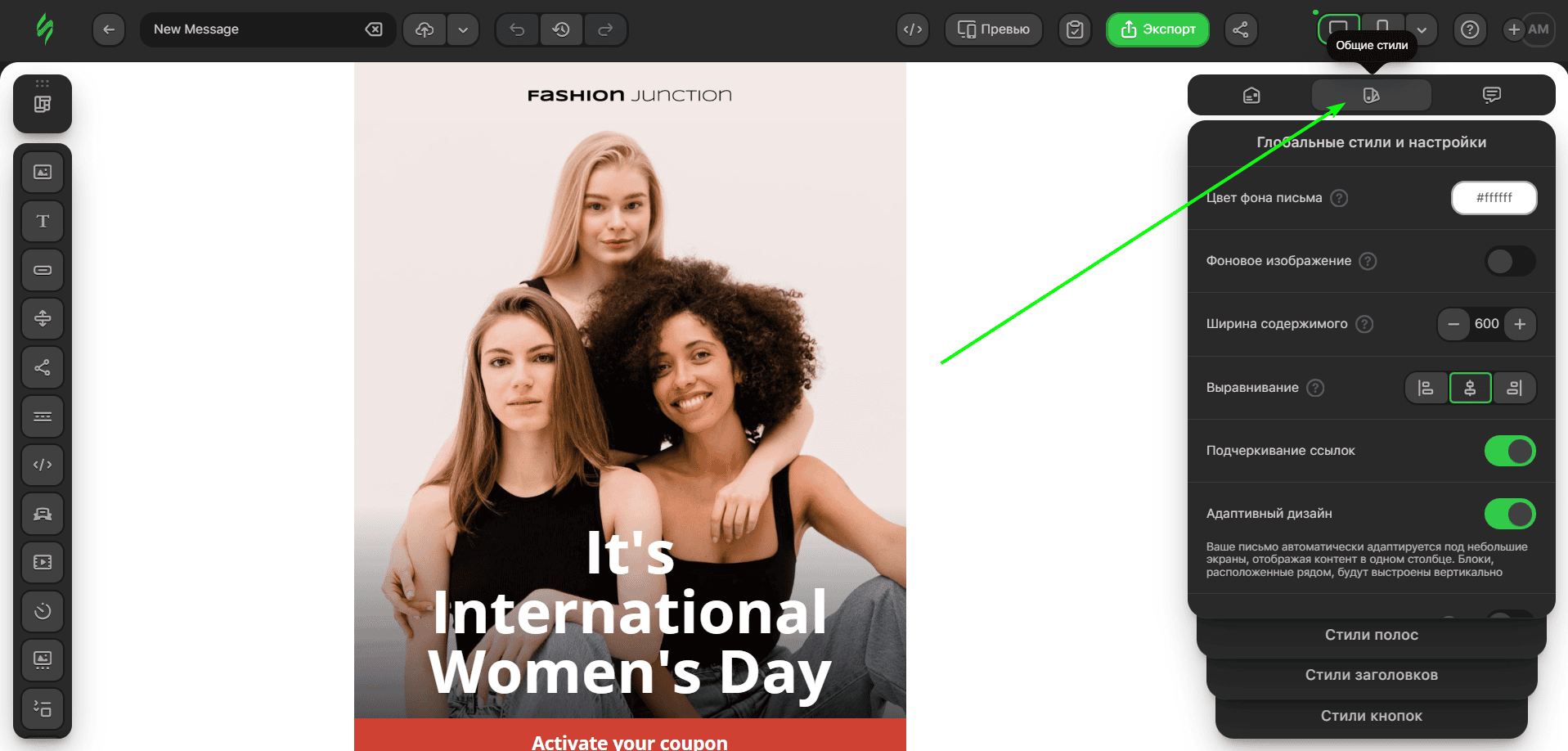Viewport: 1568px width, 751px height.
Task: Expand Стили полос section
Action: (1371, 635)
